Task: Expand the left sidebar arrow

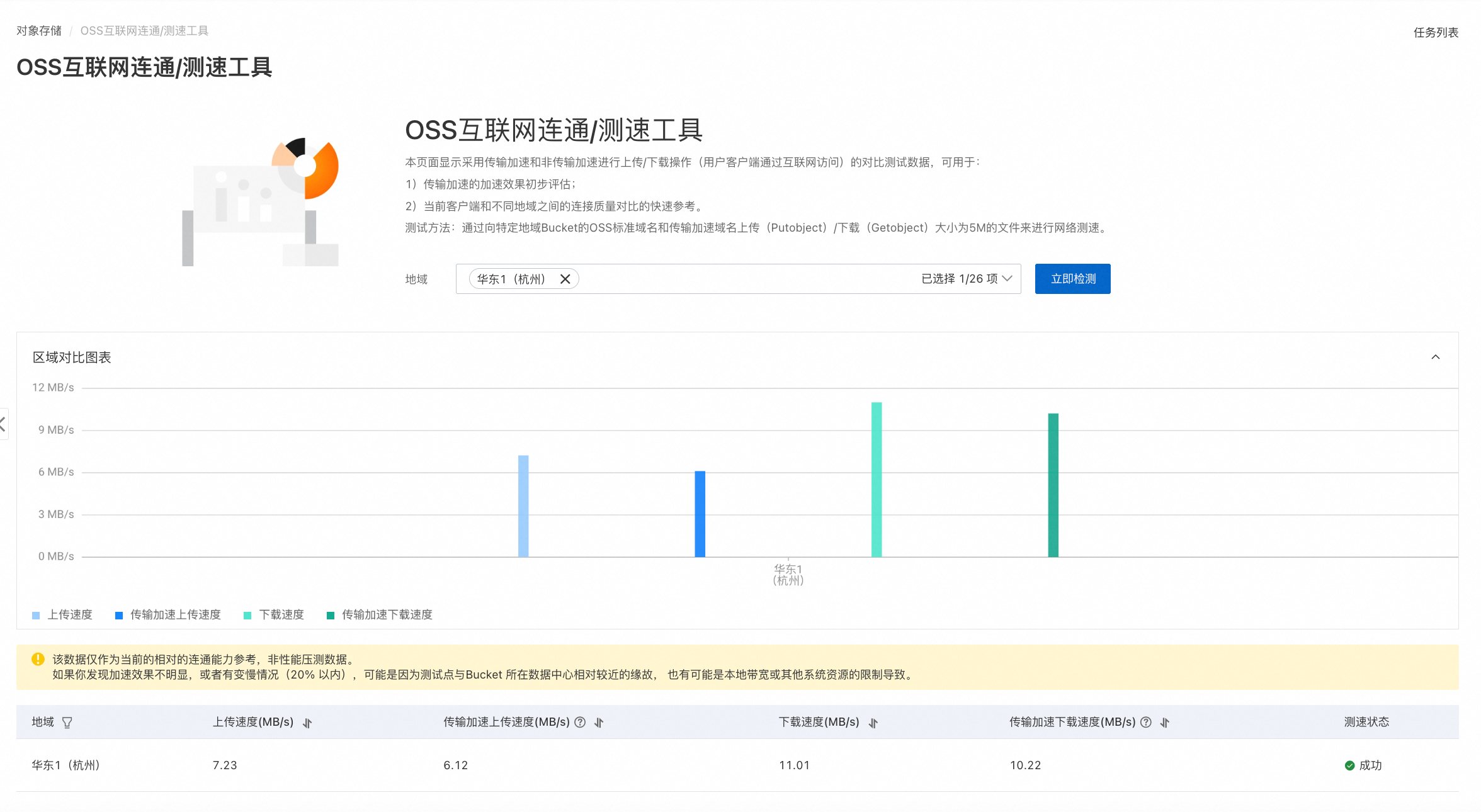Action: click(3, 424)
